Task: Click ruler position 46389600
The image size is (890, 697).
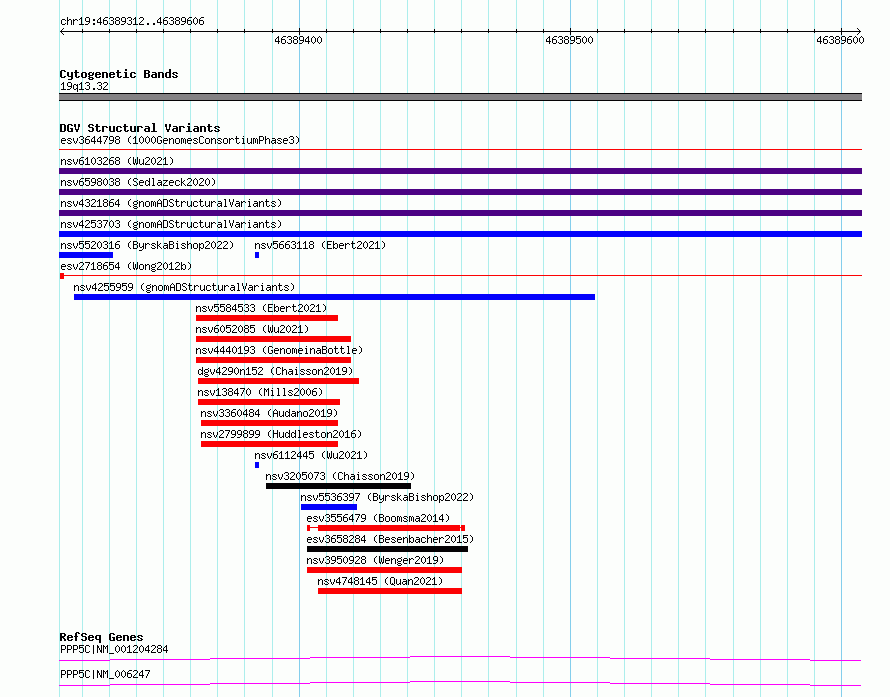Action: (840, 40)
